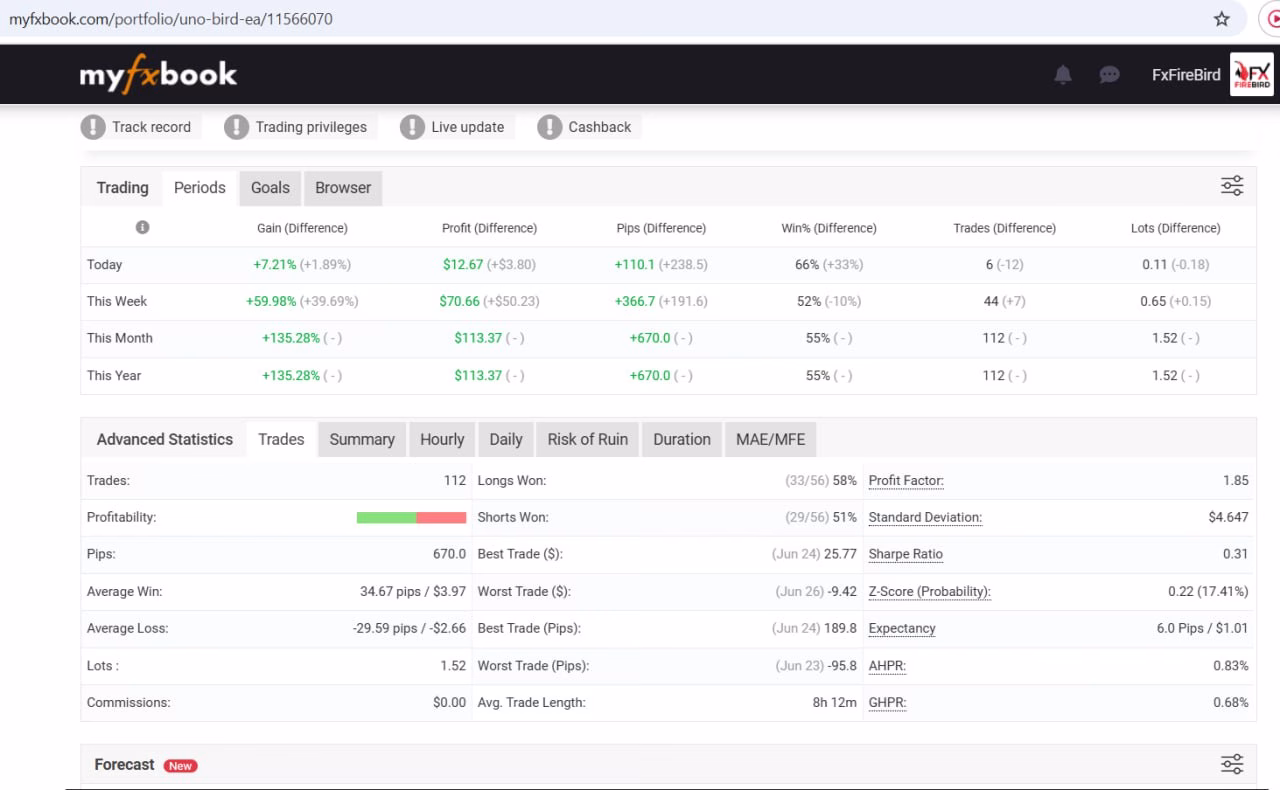Click the Live update exclamation icon
The image size is (1280, 790).
tap(412, 127)
